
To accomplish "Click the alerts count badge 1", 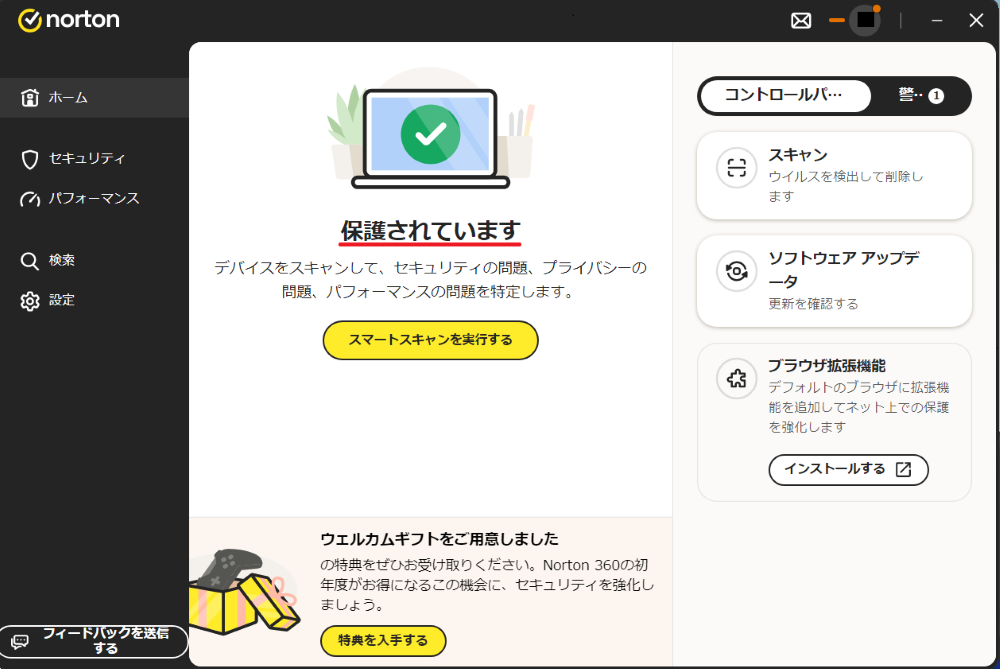I will tap(936, 96).
